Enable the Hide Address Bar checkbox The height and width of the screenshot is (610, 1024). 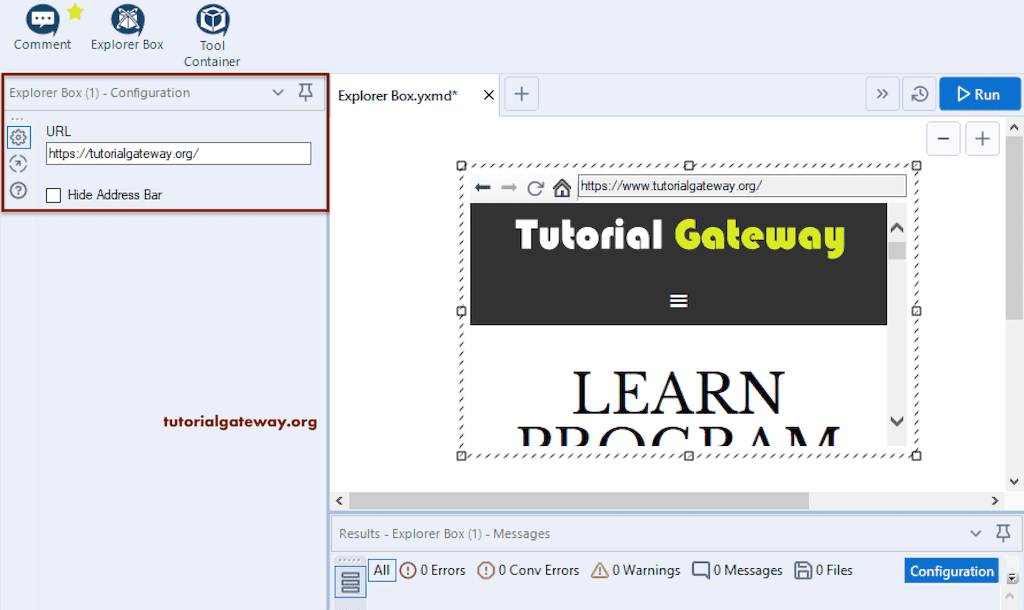pyautogui.click(x=53, y=195)
